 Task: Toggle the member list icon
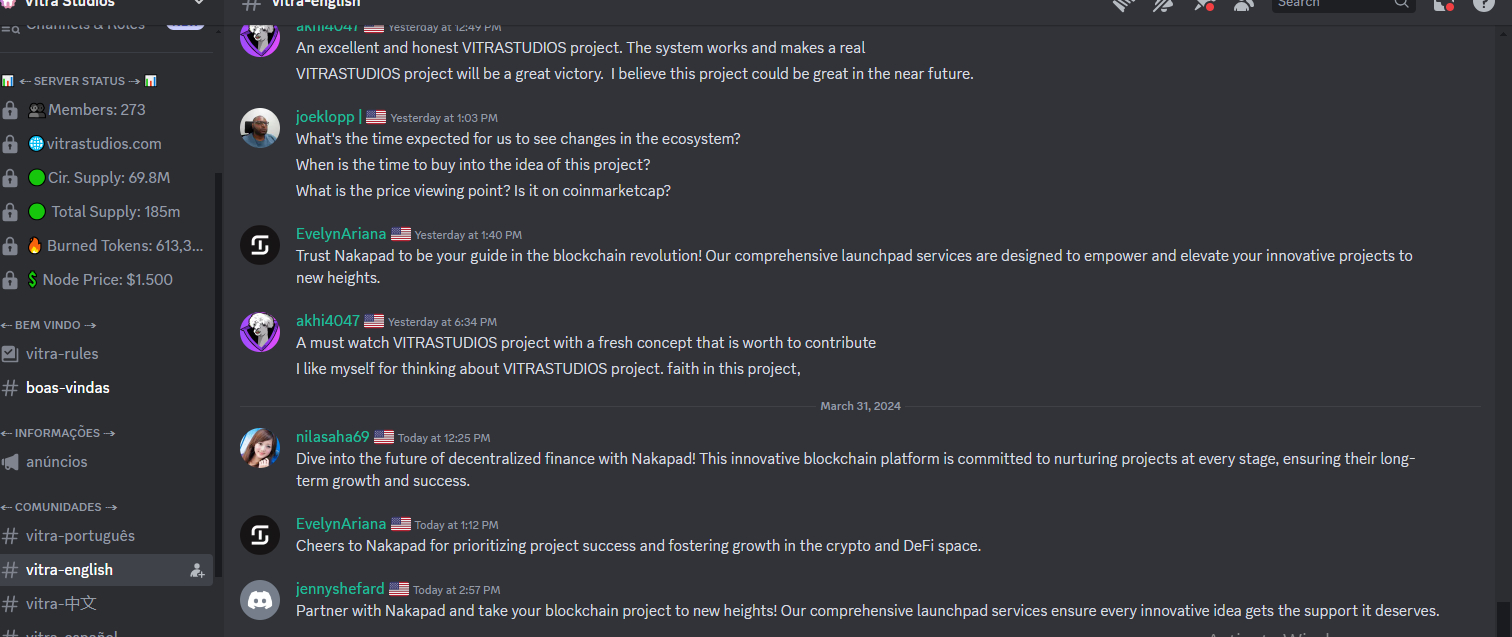coord(1243,4)
